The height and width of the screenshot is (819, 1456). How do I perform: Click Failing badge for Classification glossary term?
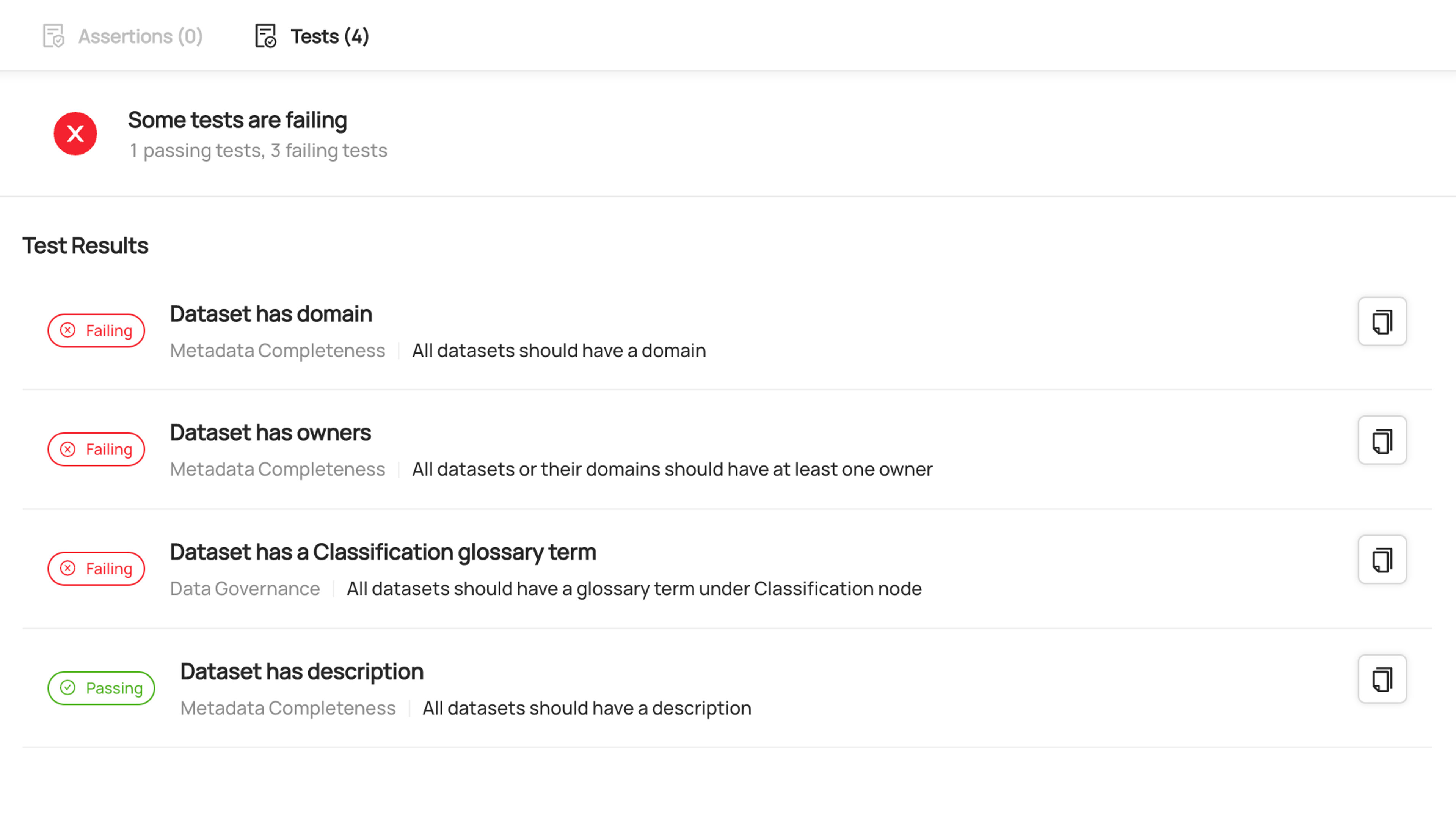[x=96, y=568]
